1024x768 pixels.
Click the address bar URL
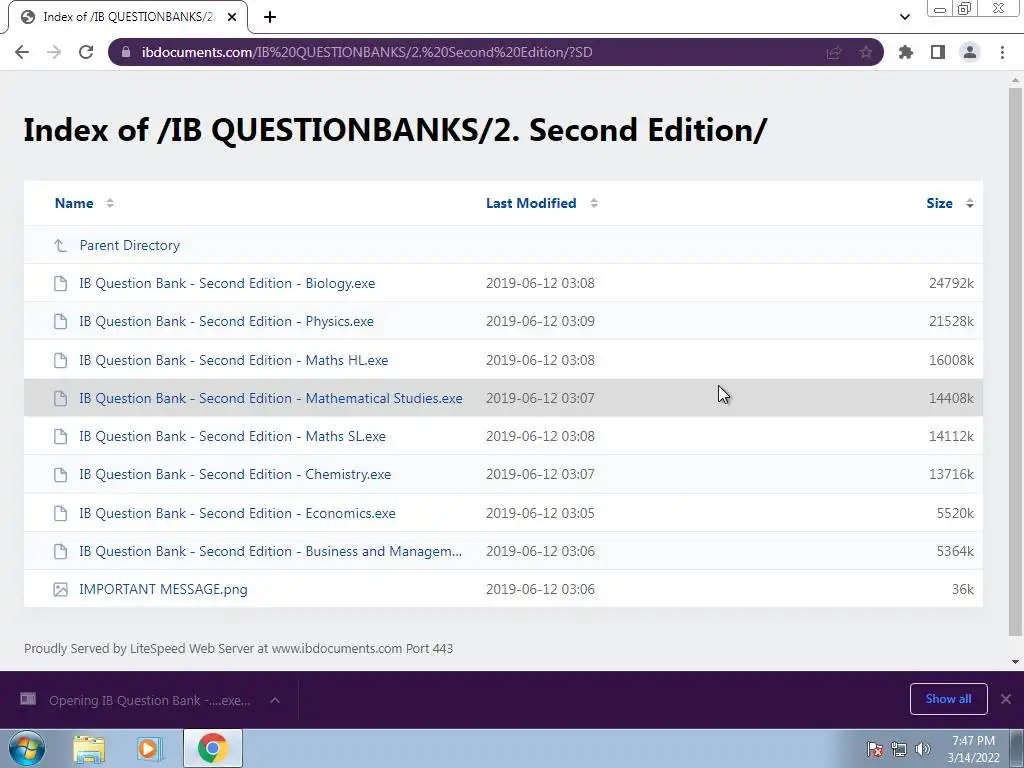pyautogui.click(x=367, y=52)
